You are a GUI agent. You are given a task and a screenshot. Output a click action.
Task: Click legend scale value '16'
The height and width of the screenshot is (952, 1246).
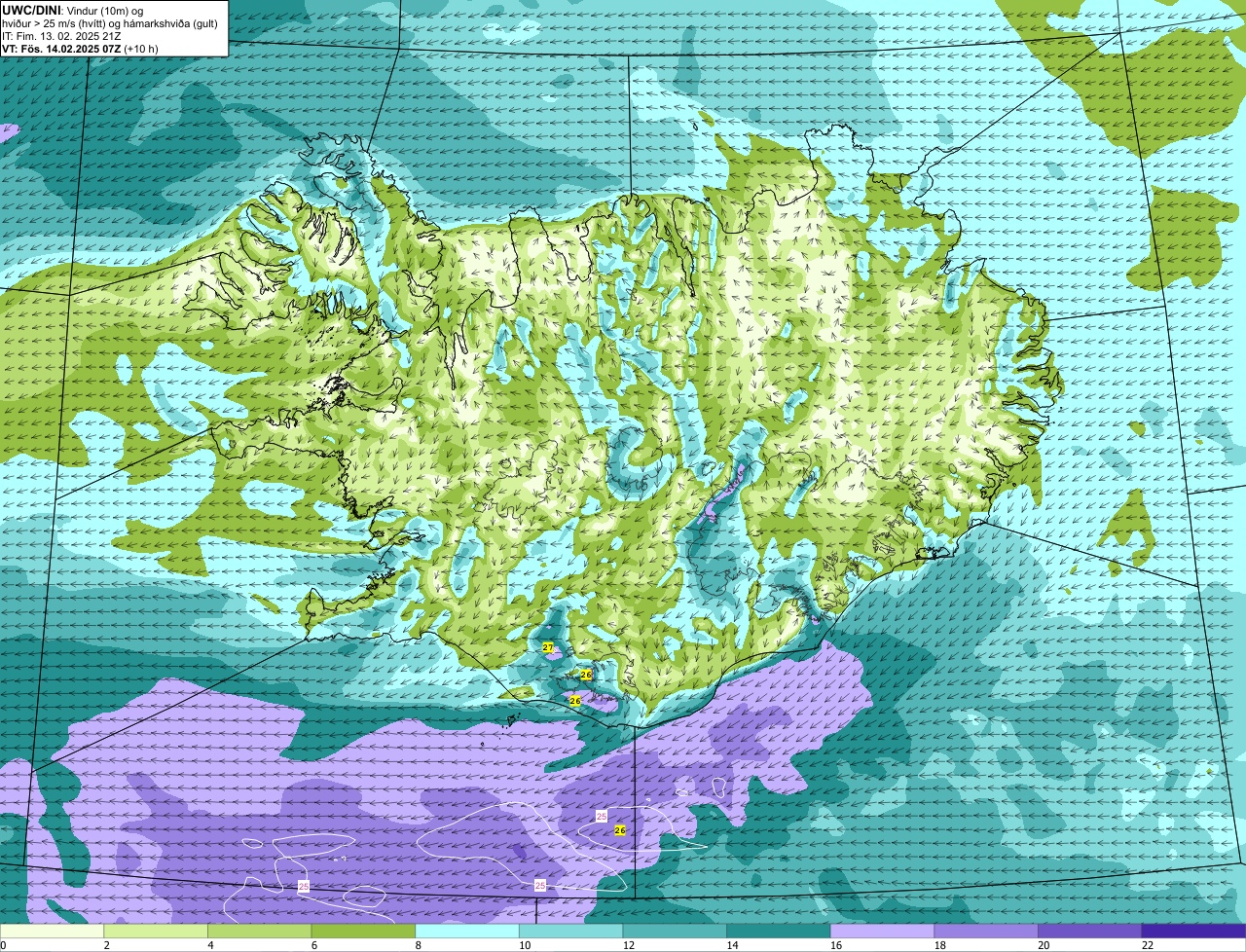(836, 945)
